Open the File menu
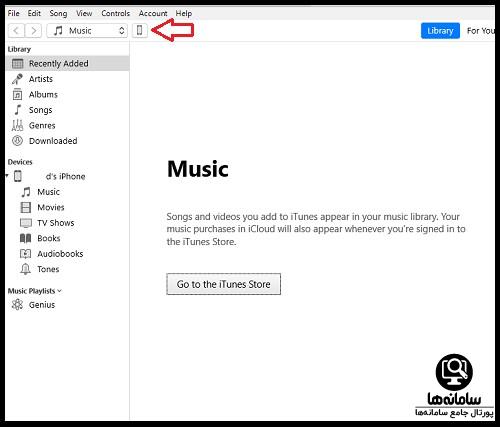The image size is (500, 427). [x=14, y=13]
